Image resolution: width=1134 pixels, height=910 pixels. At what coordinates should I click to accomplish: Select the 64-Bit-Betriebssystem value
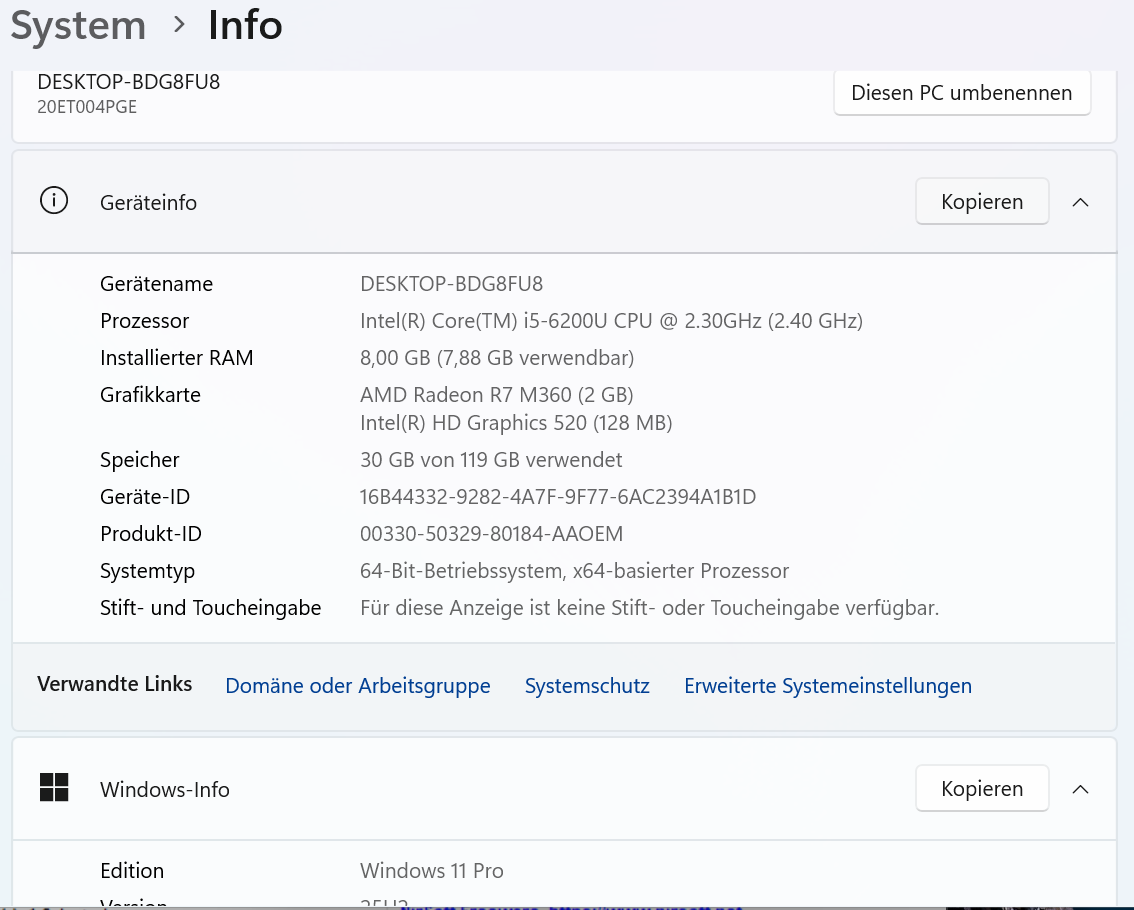[574, 571]
